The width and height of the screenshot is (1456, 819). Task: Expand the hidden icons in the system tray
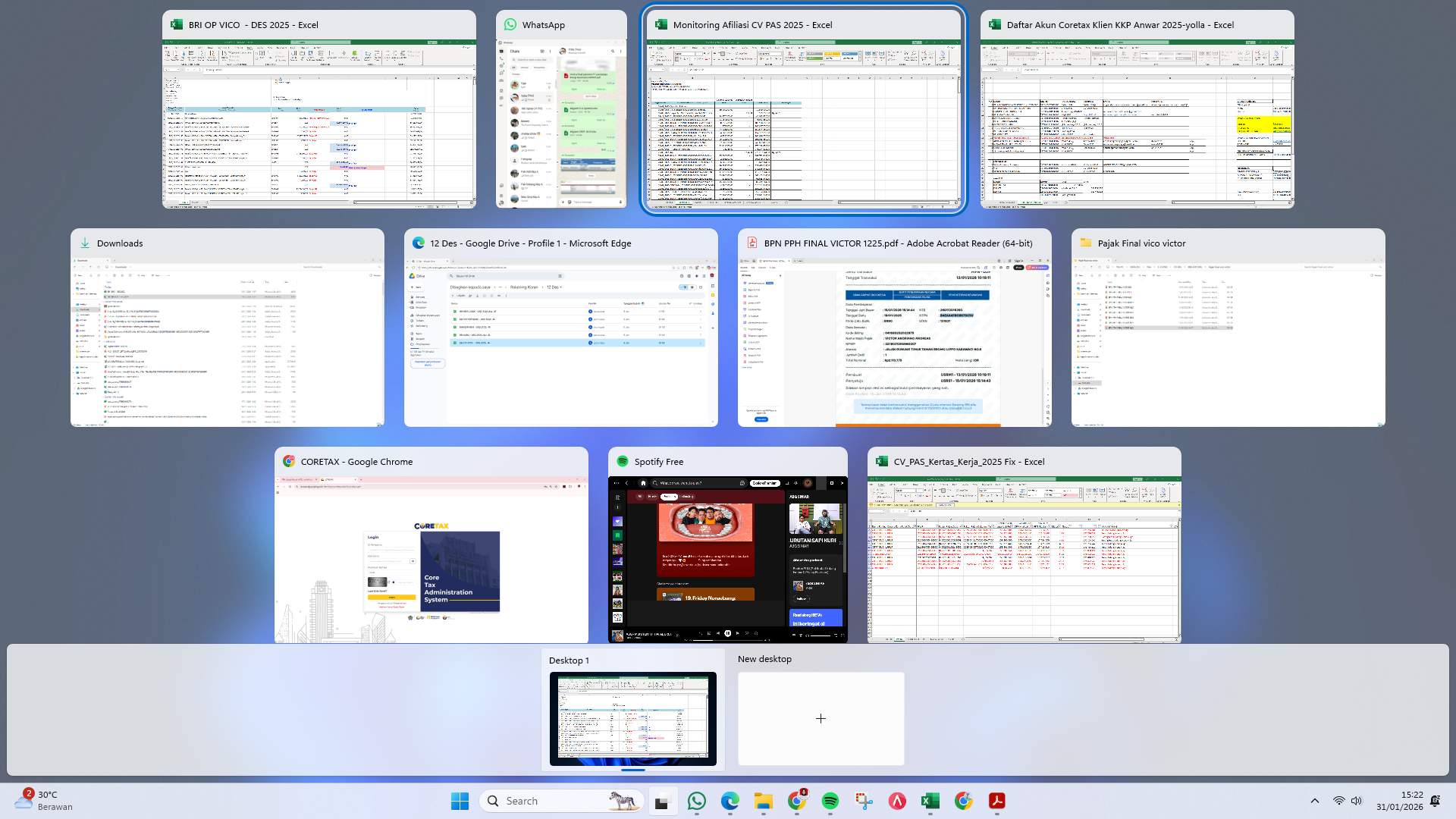(x=1314, y=800)
